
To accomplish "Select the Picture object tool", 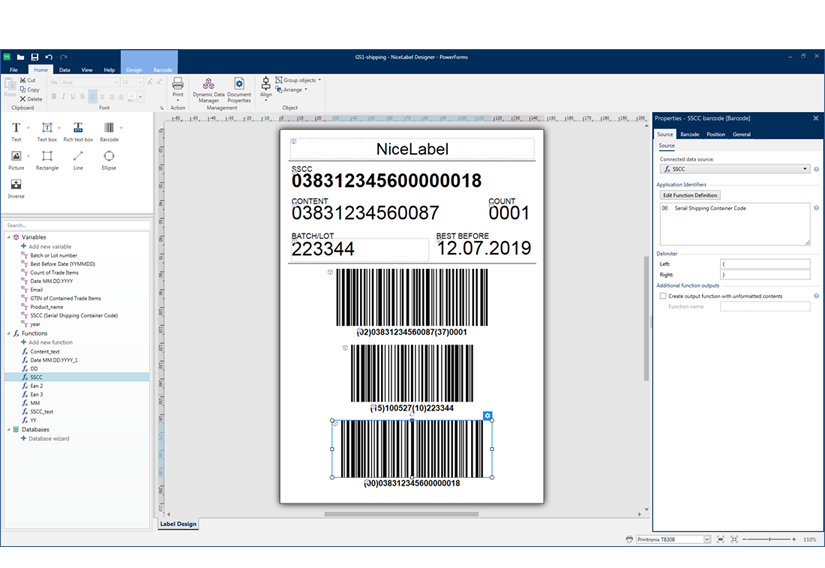I will 16,160.
